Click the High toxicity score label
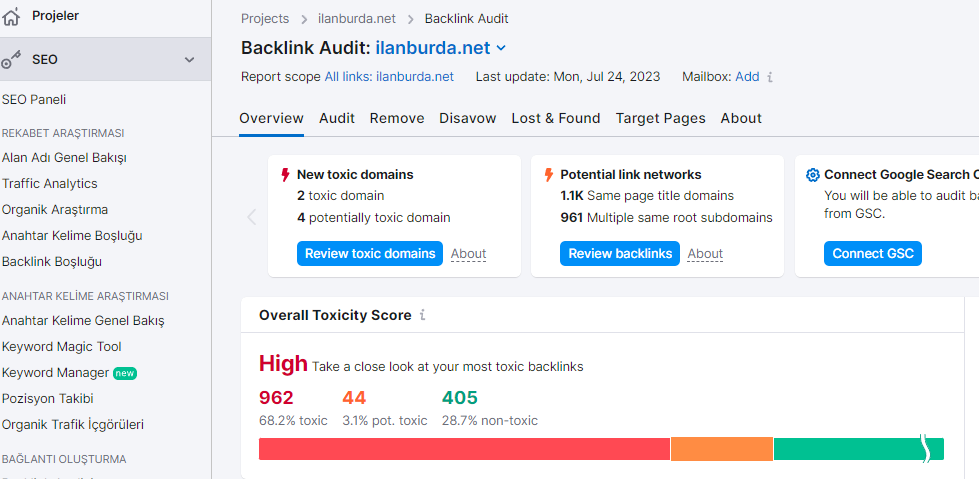 [x=283, y=363]
